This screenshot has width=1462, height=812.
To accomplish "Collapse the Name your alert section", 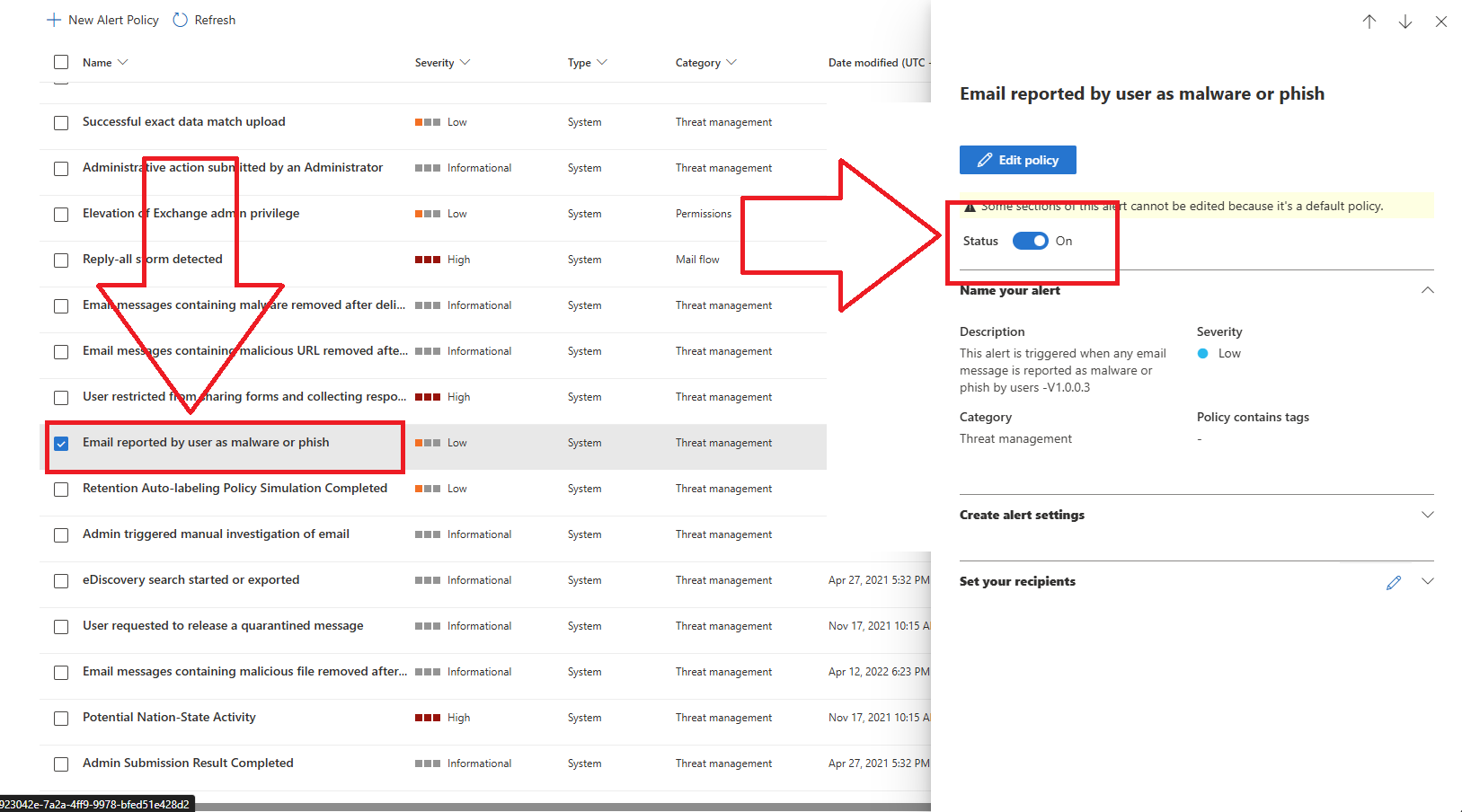I will [1428, 290].
